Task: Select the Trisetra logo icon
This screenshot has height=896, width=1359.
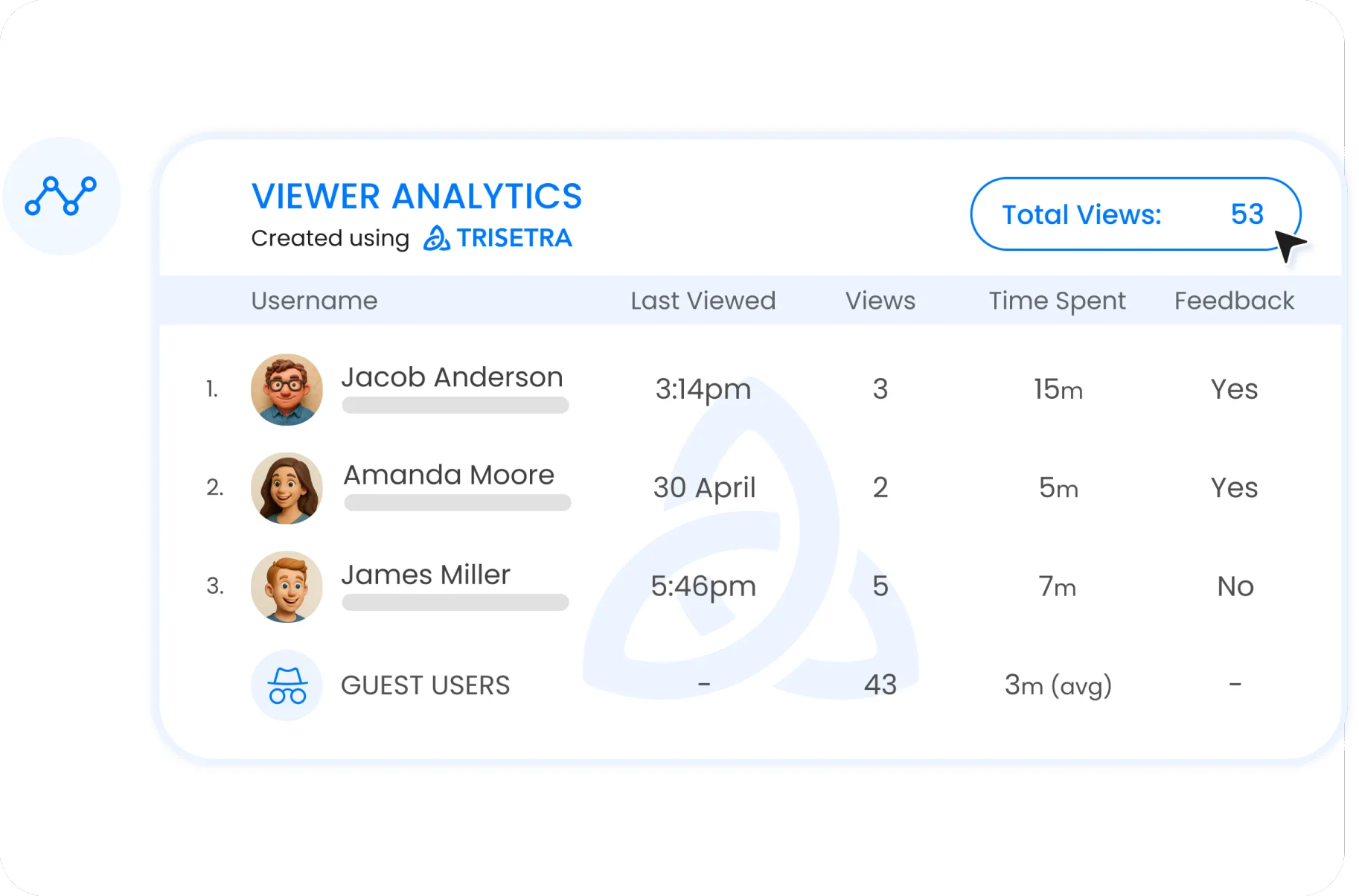Action: click(x=435, y=239)
